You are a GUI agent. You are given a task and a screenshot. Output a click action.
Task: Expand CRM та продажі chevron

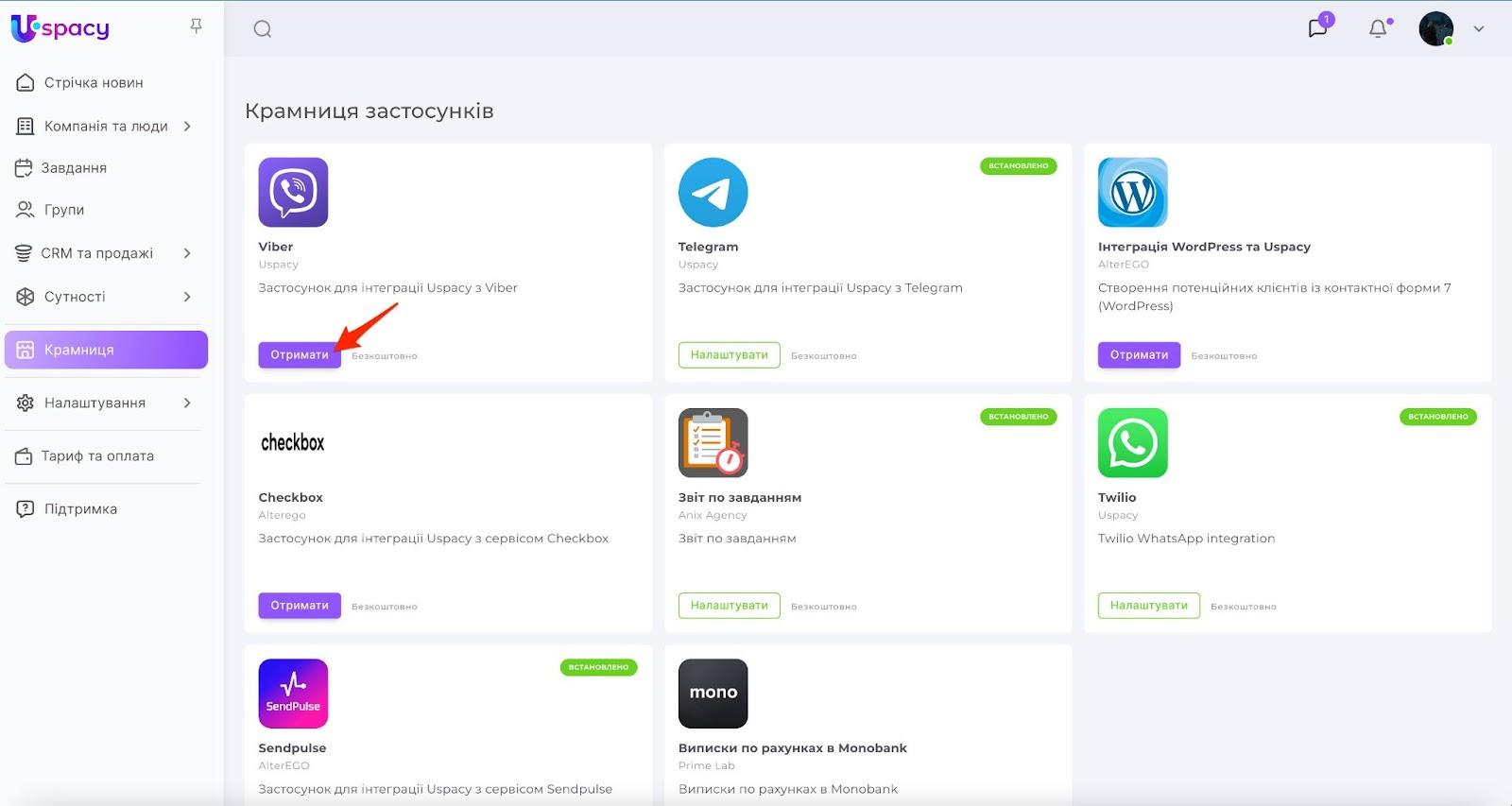pos(187,253)
